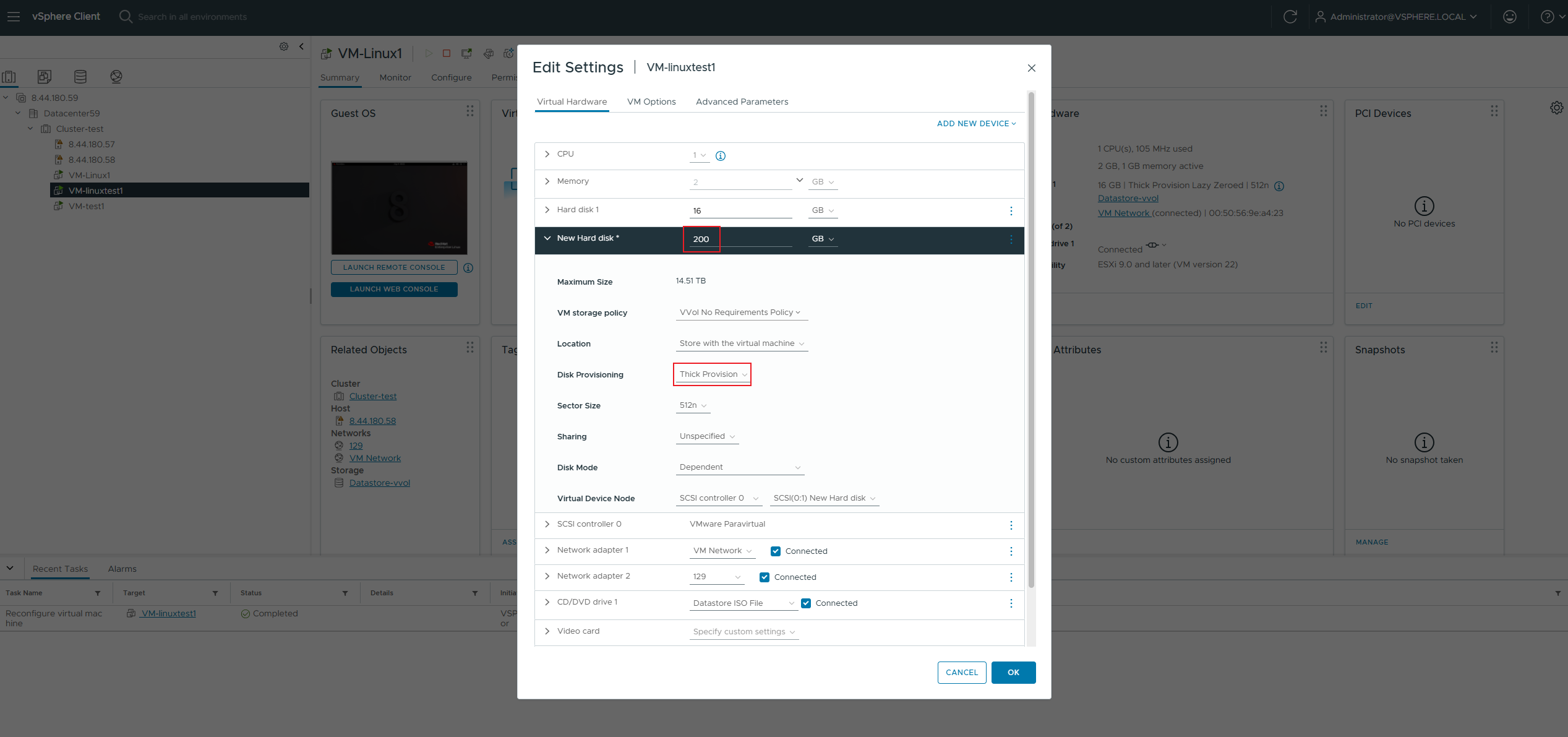The width and height of the screenshot is (1568, 737).
Task: Select the VMs and Templates inventory icon
Action: pyautogui.click(x=45, y=77)
